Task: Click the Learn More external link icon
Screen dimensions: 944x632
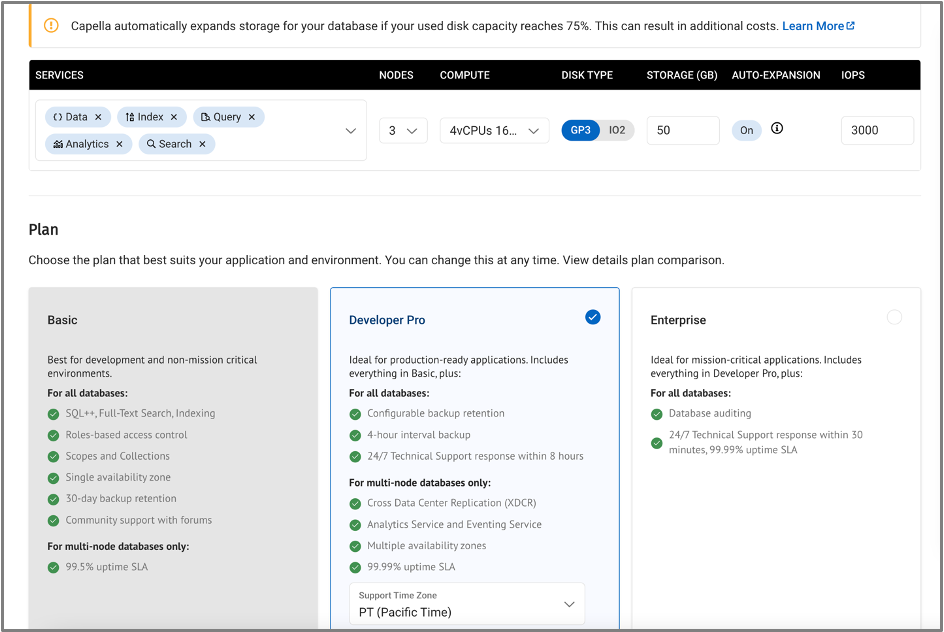Action: pyautogui.click(x=851, y=26)
